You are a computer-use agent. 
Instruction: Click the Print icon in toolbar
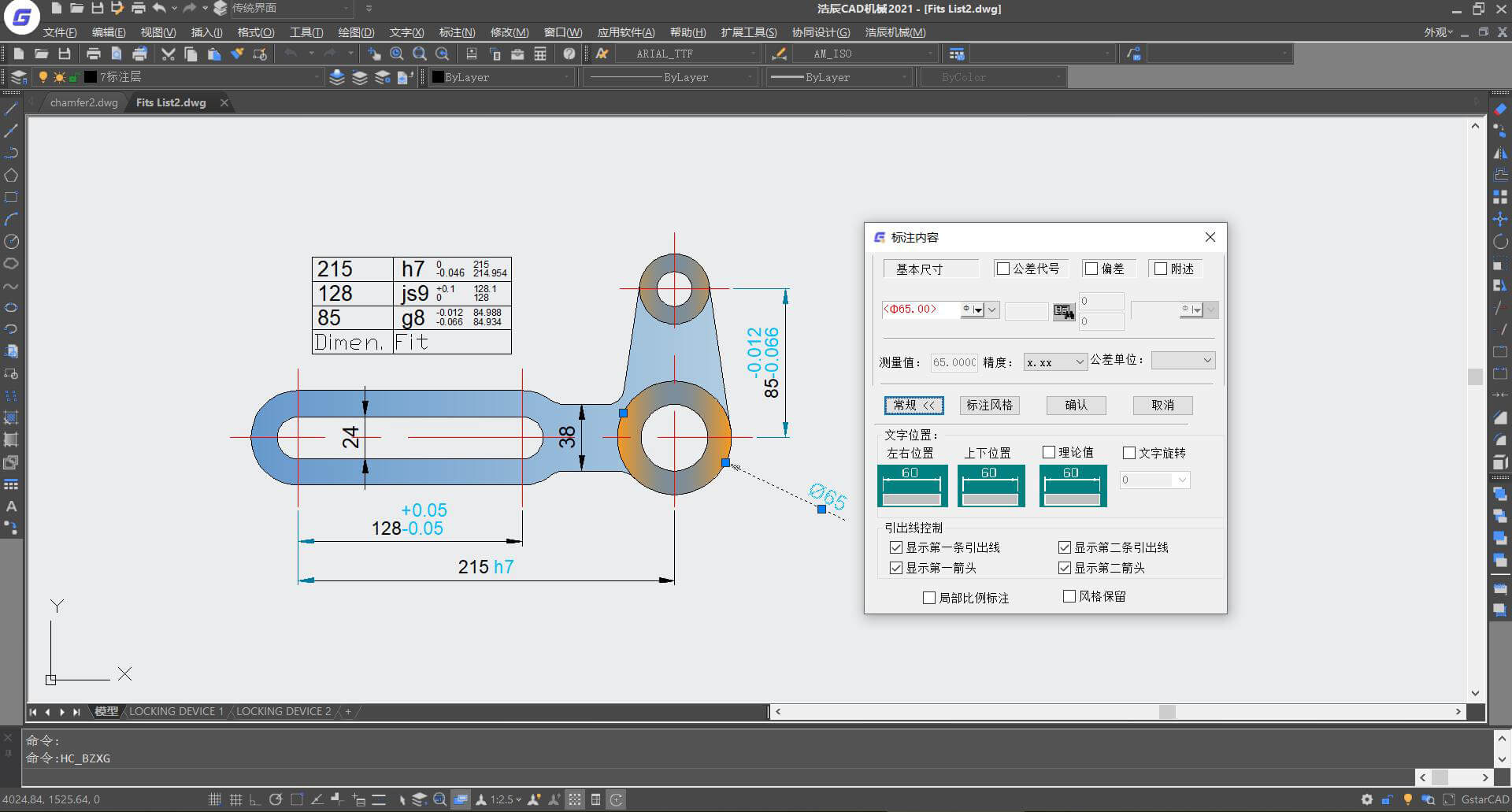94,54
